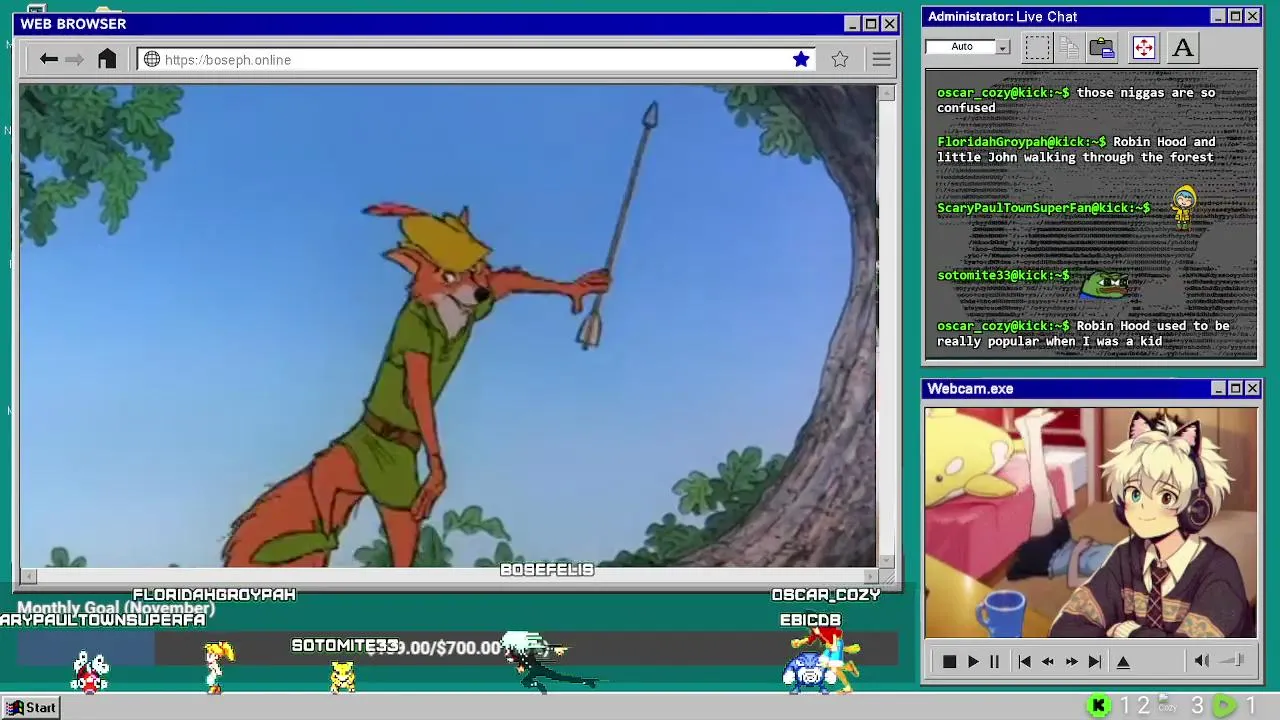Click the outlined favorites star
Image resolution: width=1280 pixels, height=720 pixels.
click(840, 59)
